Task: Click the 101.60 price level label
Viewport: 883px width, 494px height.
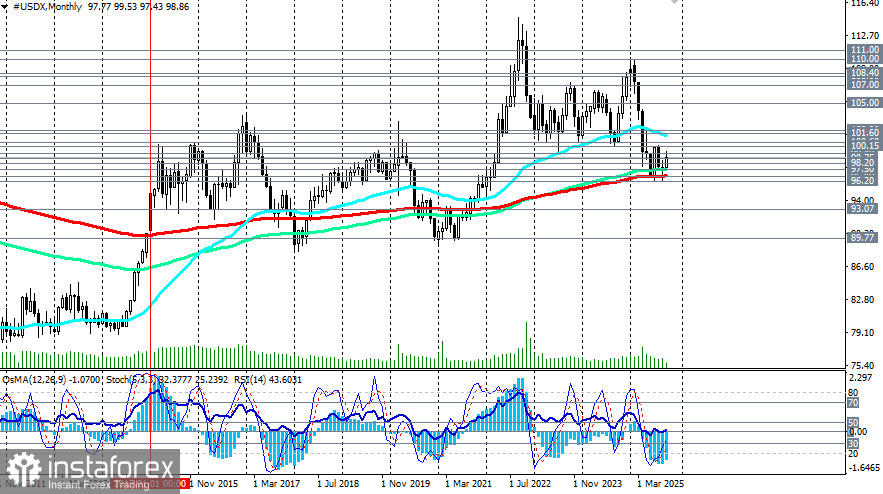Action: [864, 133]
